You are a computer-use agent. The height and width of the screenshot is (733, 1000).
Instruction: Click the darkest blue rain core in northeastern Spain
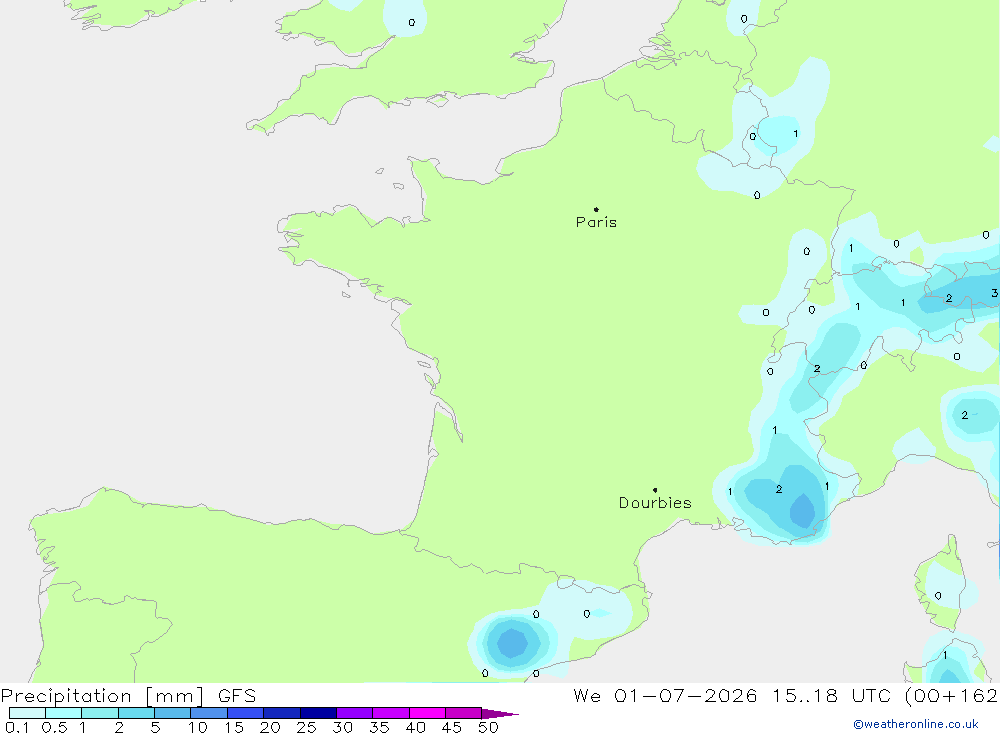pos(512,643)
